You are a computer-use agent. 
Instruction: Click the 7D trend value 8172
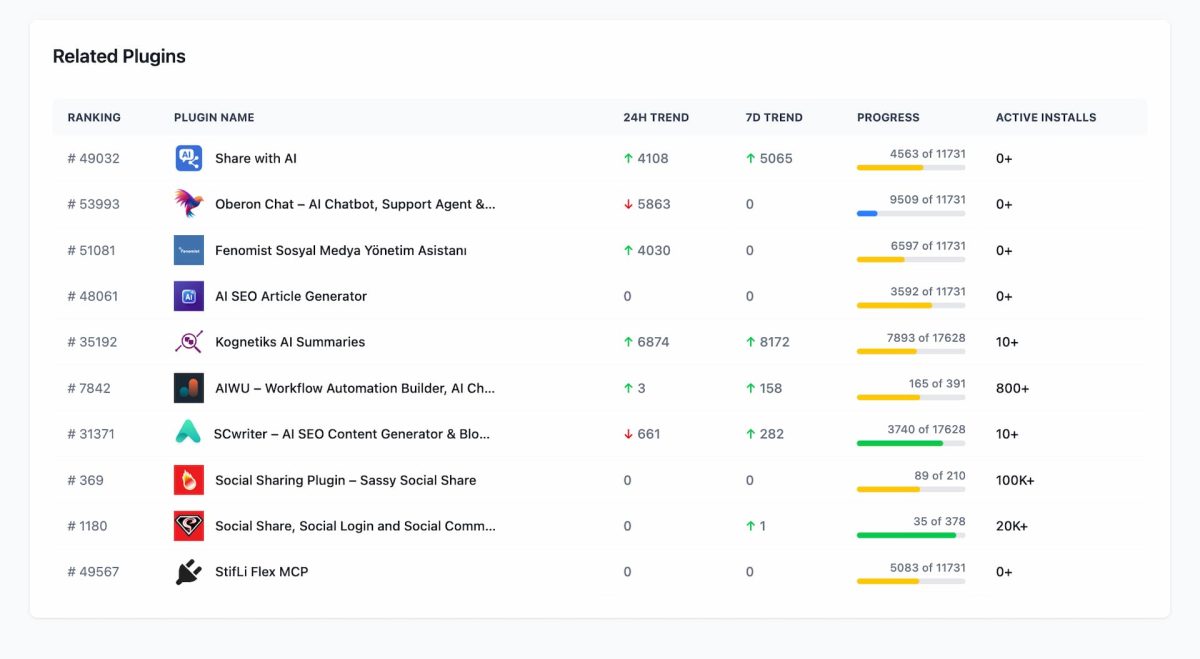pyautogui.click(x=775, y=342)
